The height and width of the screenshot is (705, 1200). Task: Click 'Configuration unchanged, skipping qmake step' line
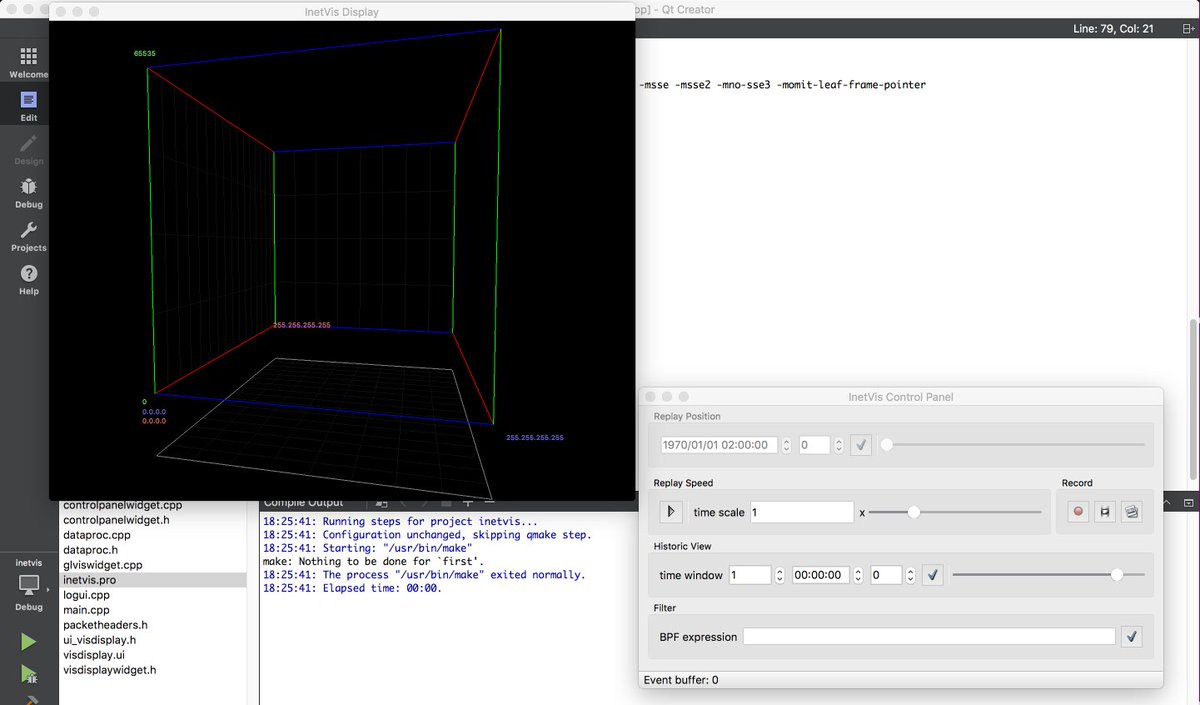427,535
